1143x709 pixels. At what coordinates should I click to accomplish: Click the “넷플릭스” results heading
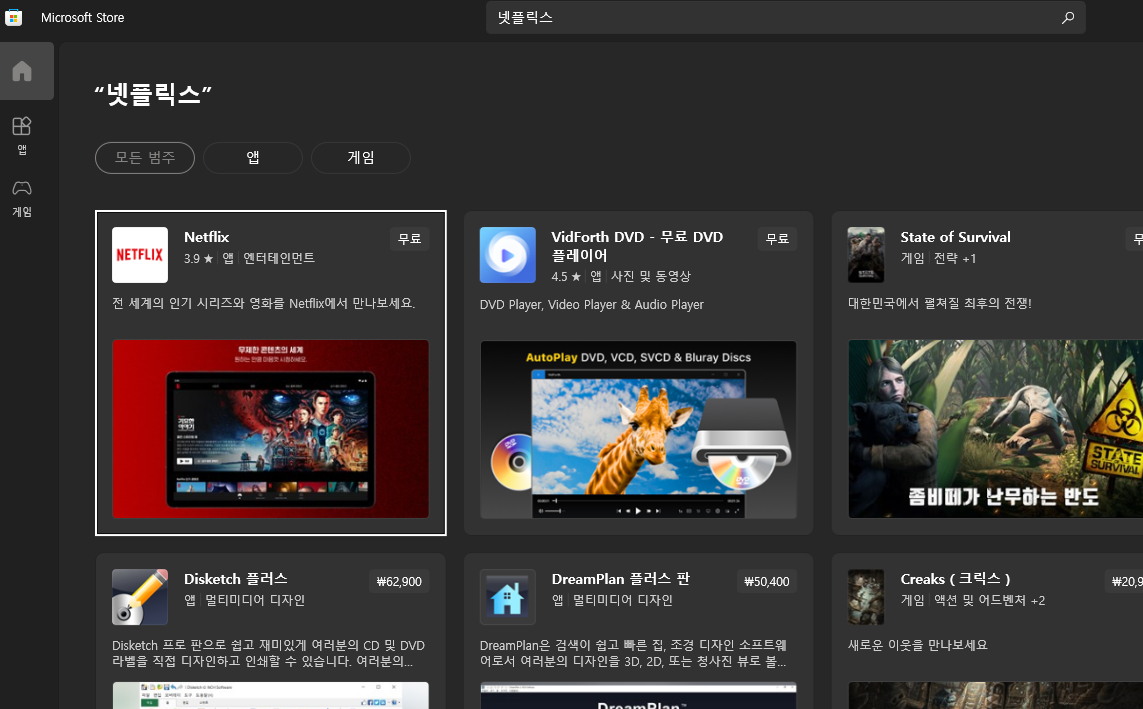[153, 94]
